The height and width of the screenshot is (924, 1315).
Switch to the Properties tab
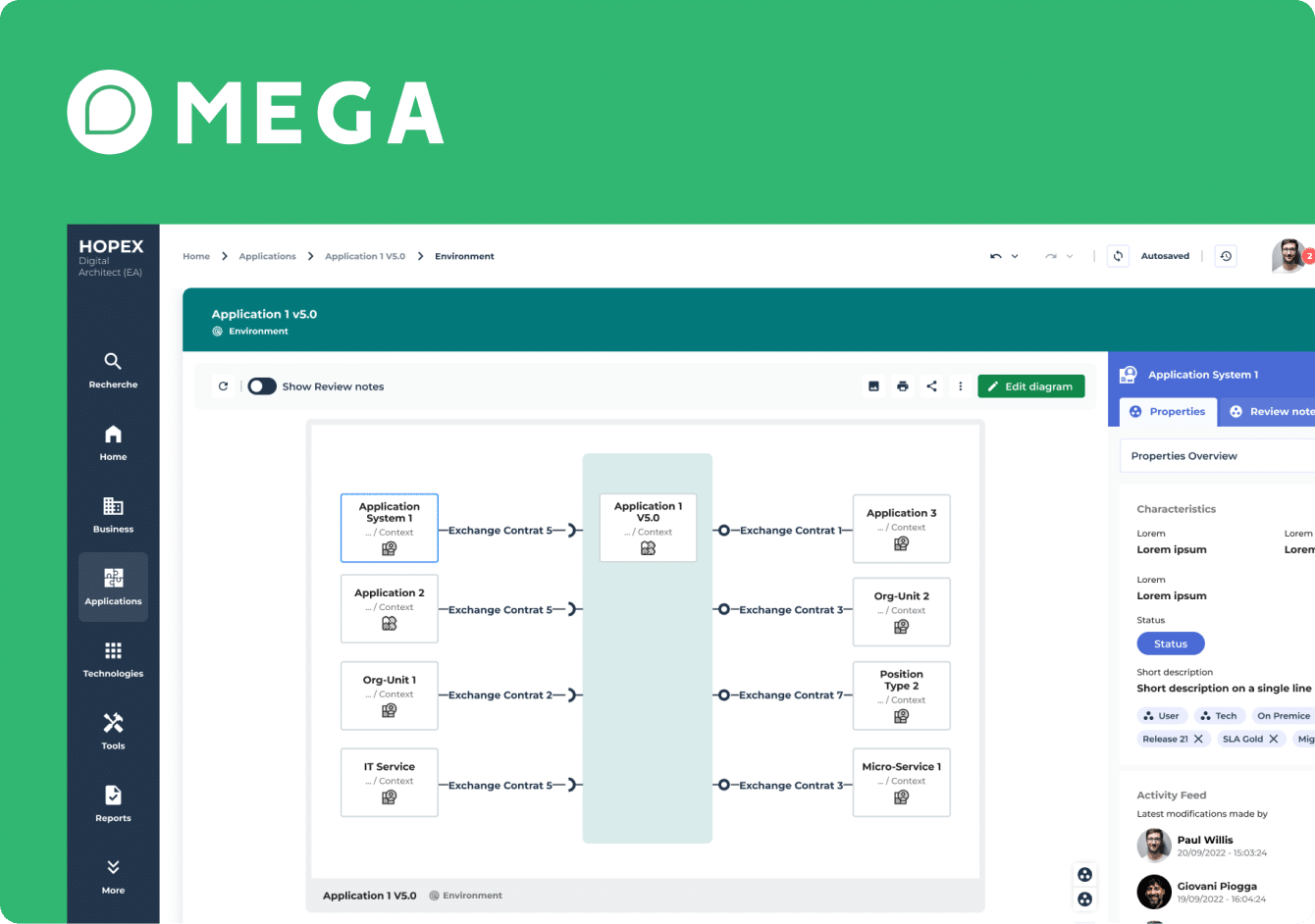(x=1168, y=412)
